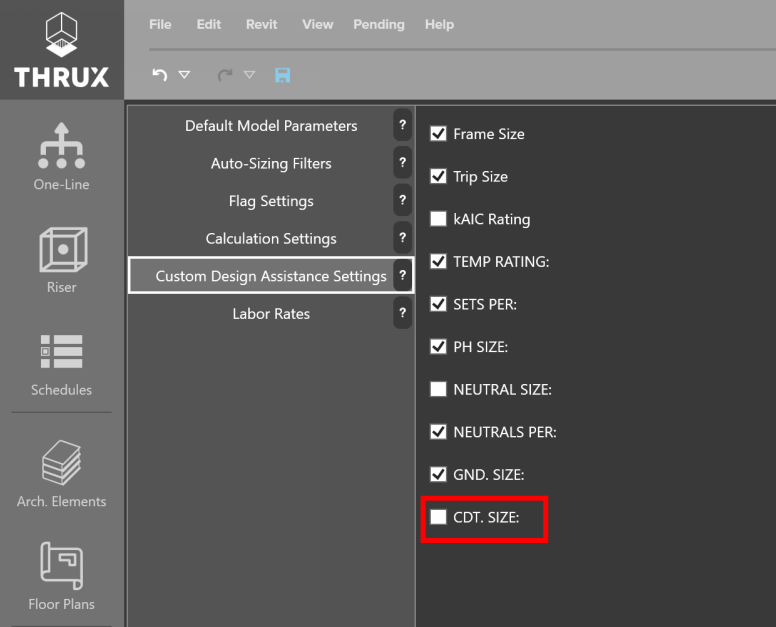Screen dimensions: 776x627
Task: Enable the CDT. SIZE checkbox
Action: (438, 517)
